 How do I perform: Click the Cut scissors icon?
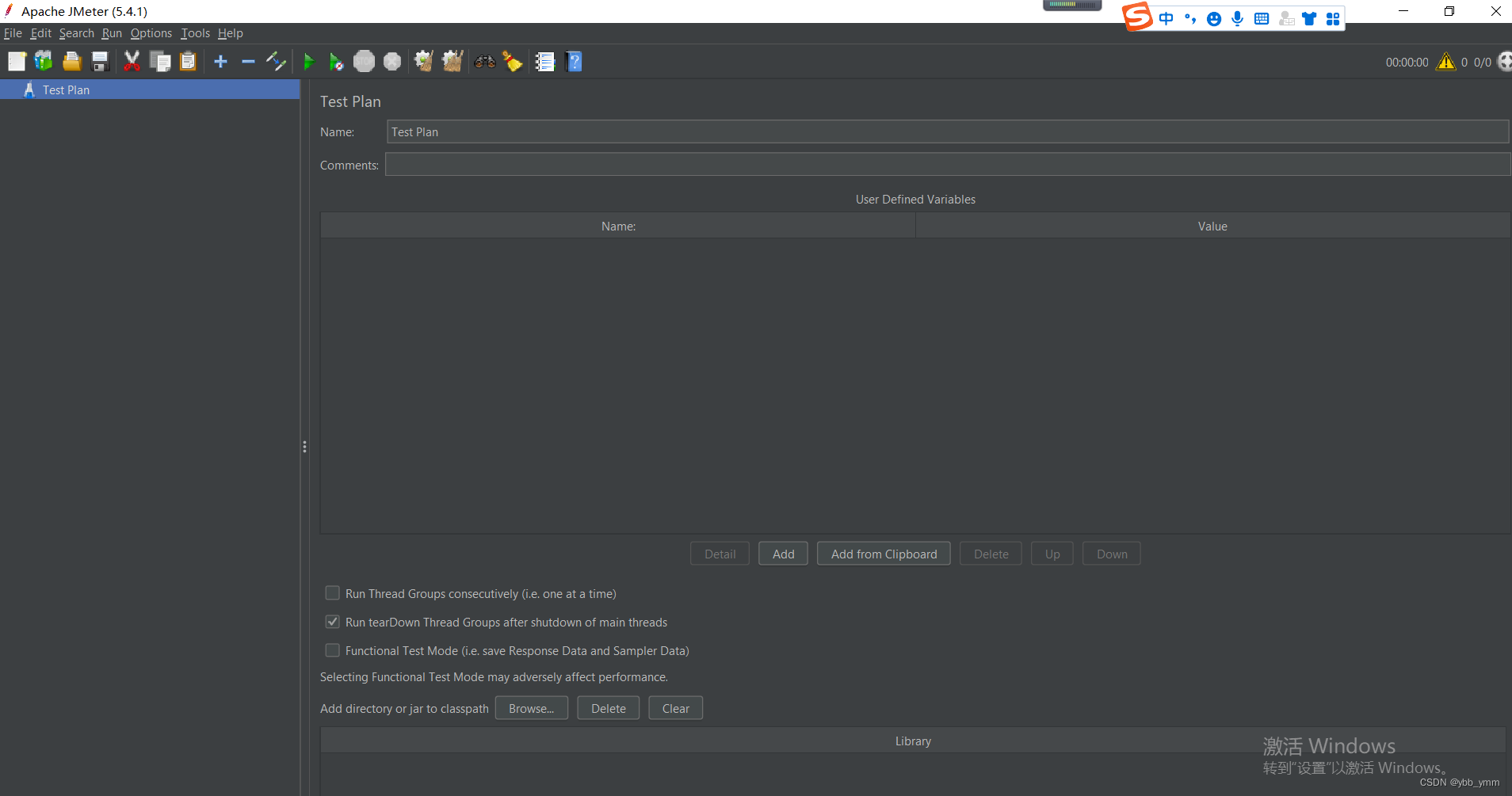(x=132, y=62)
